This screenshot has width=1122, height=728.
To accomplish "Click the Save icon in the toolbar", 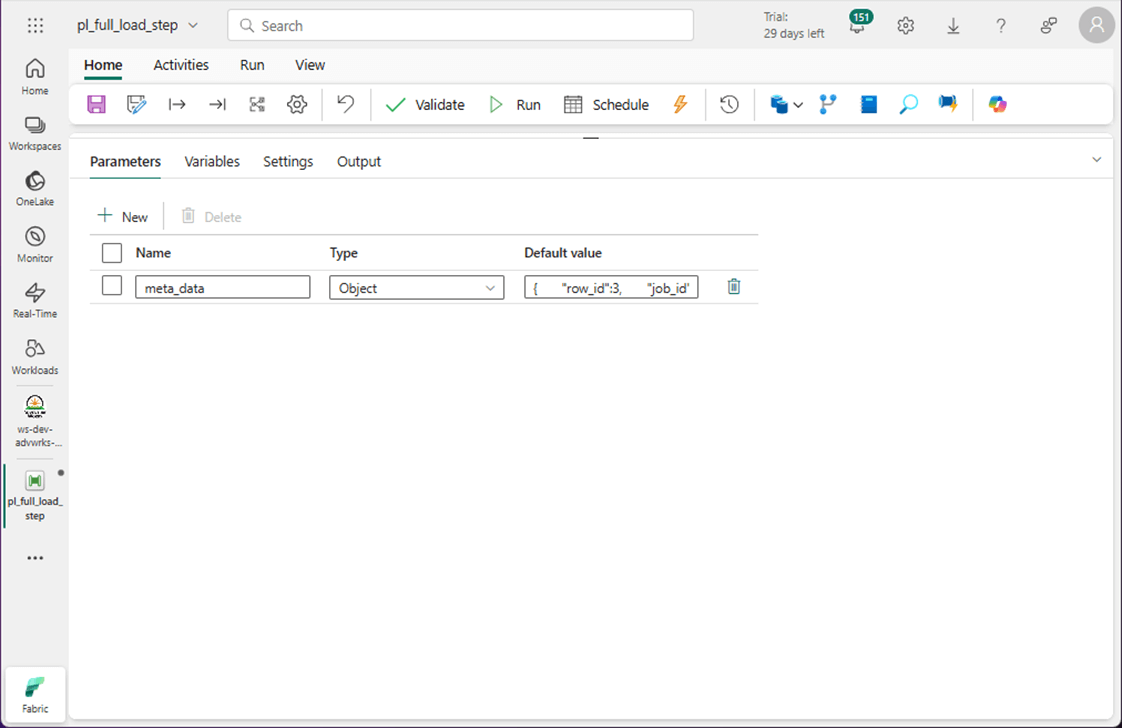I will click(97, 105).
